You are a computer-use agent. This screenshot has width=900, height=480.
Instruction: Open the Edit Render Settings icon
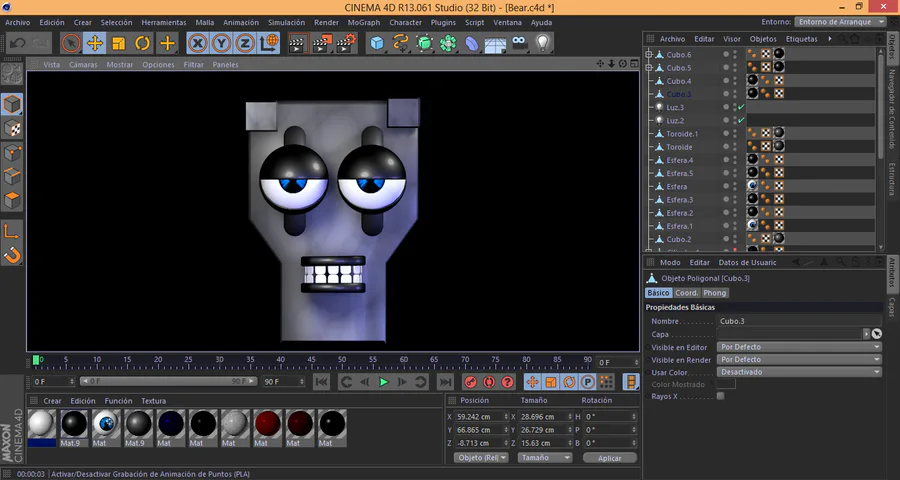[346, 43]
